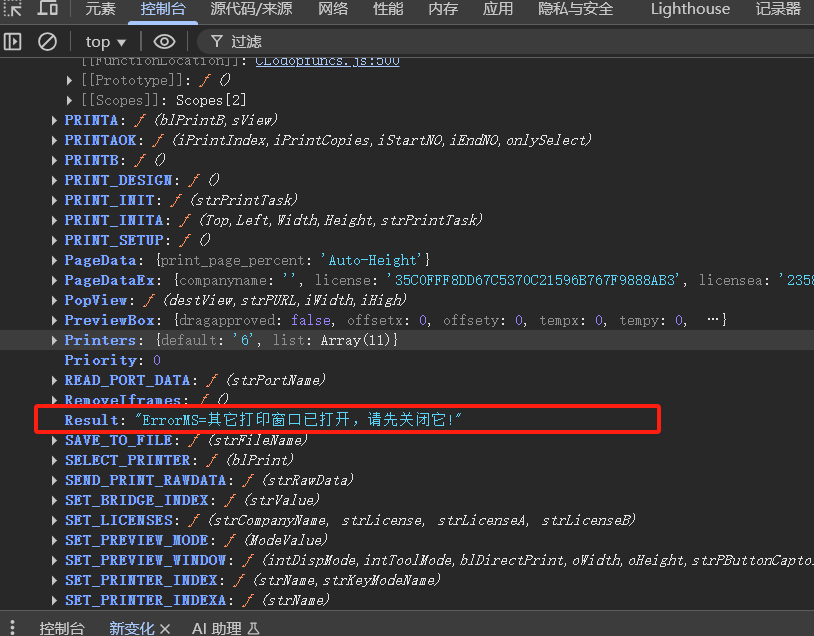The height and width of the screenshot is (636, 814).
Task: Open the 内存 tab
Action: tap(443, 9)
